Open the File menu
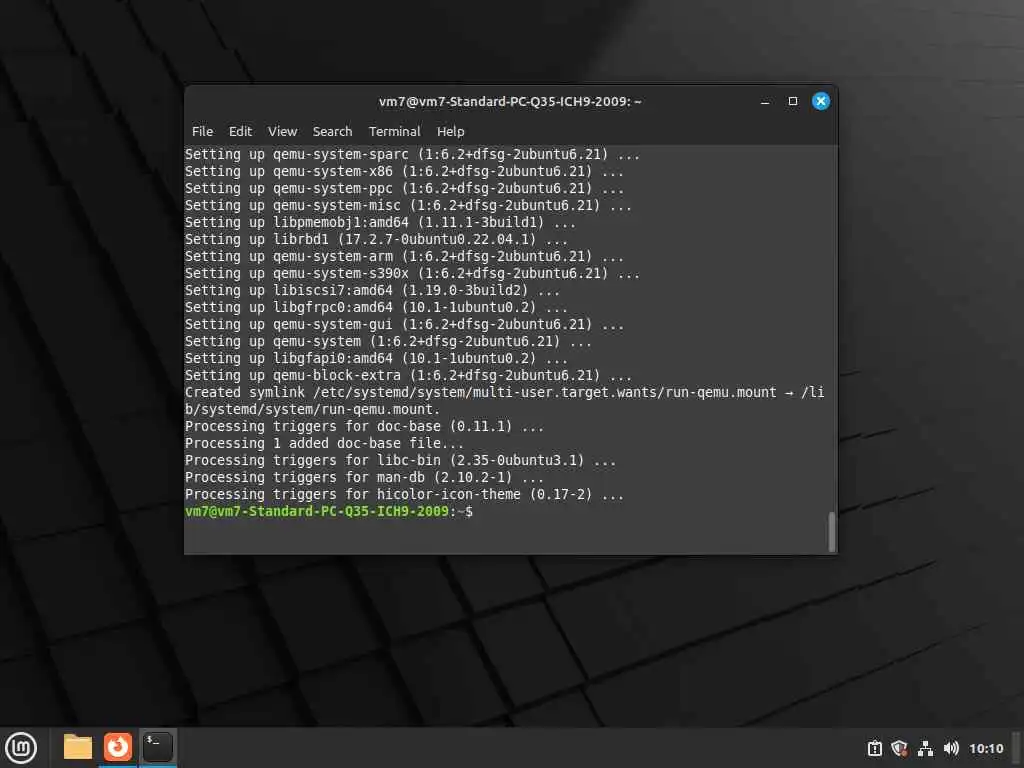 [202, 131]
